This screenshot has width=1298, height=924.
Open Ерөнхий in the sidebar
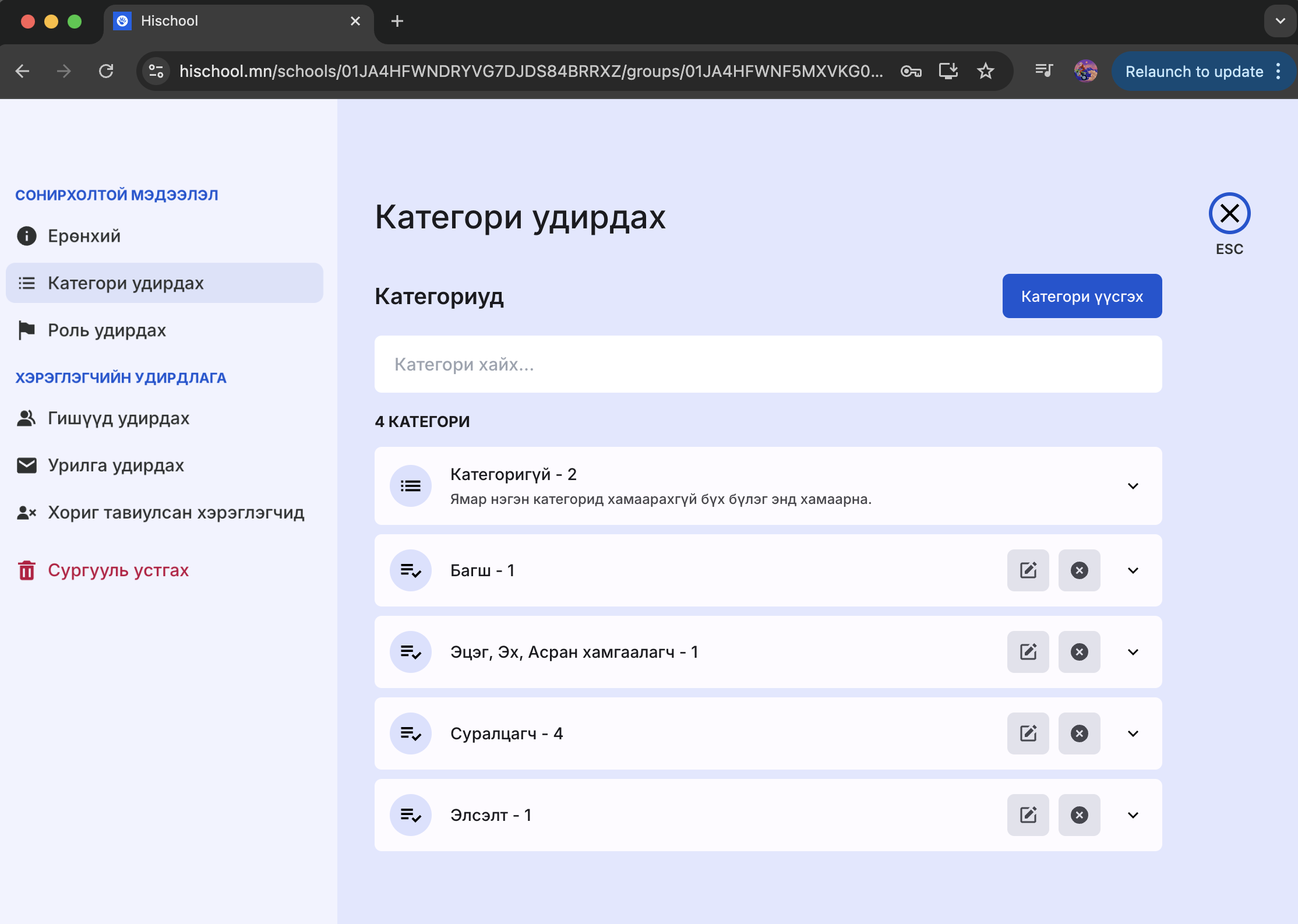[84, 236]
